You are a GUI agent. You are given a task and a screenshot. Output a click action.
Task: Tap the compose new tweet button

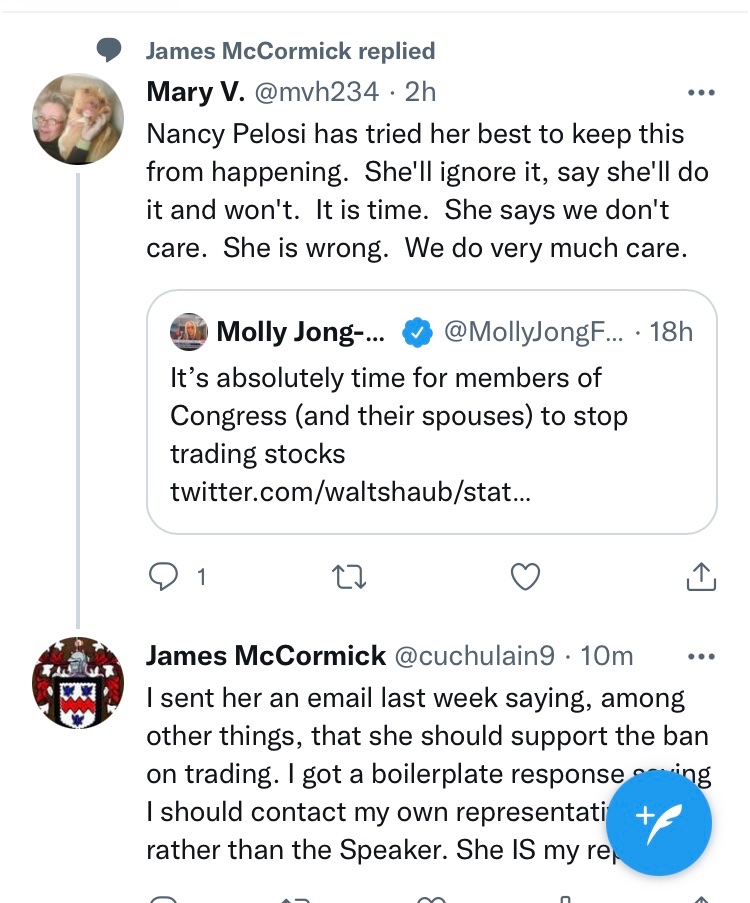(658, 822)
